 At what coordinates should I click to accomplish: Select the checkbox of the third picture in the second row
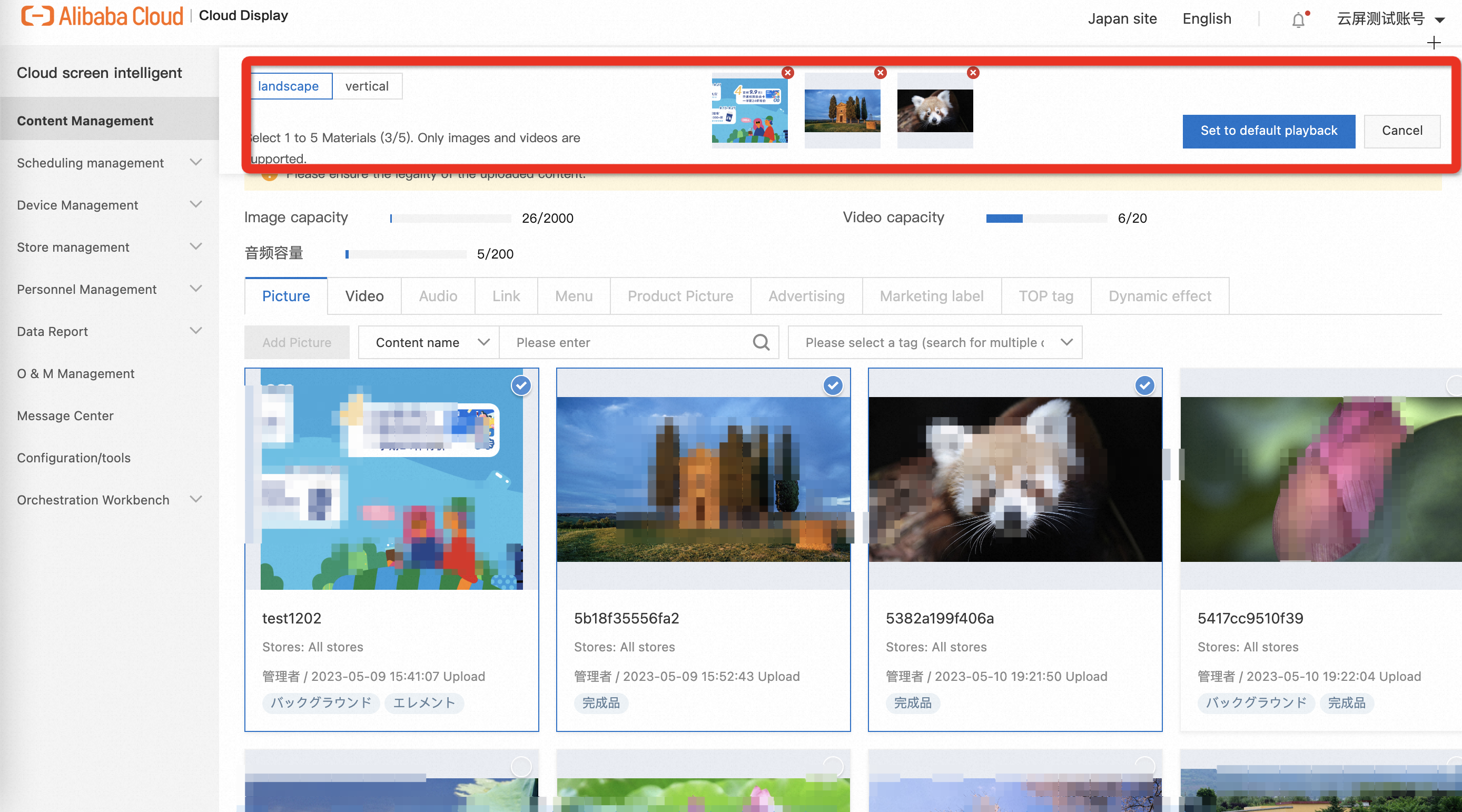click(1145, 767)
